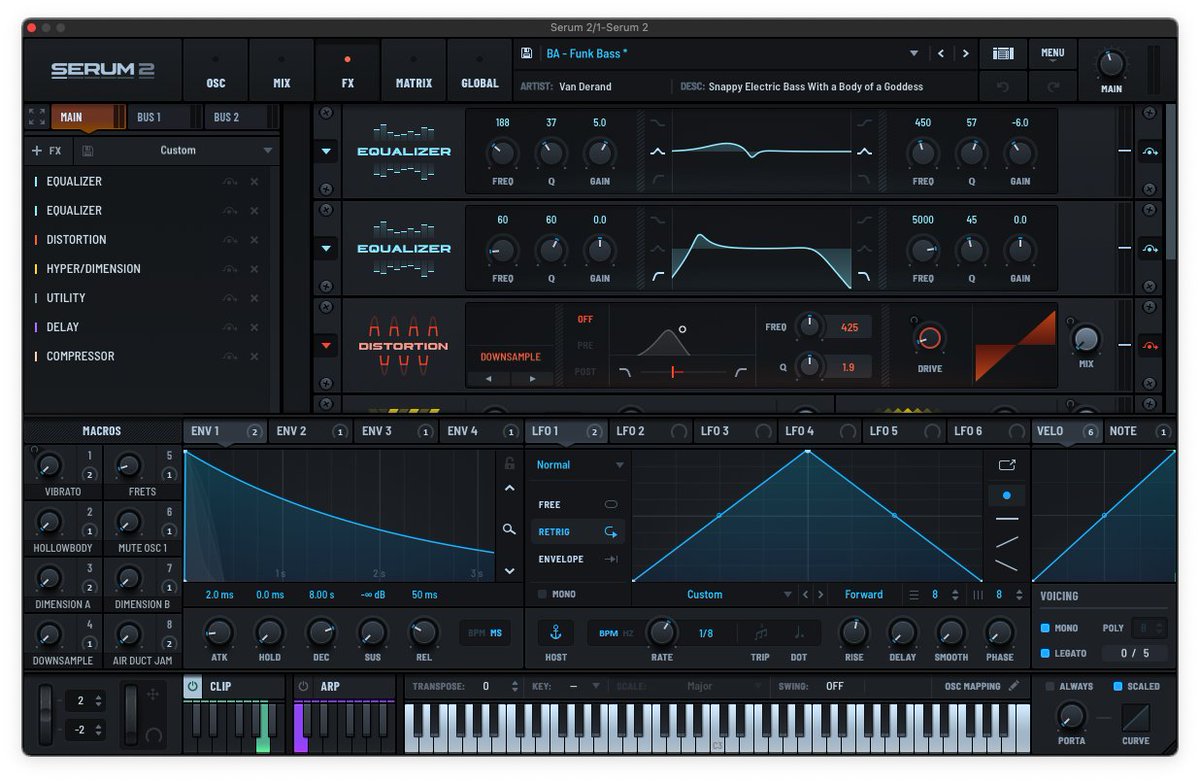
Task: Open the MENU dropdown
Action: coord(1053,54)
